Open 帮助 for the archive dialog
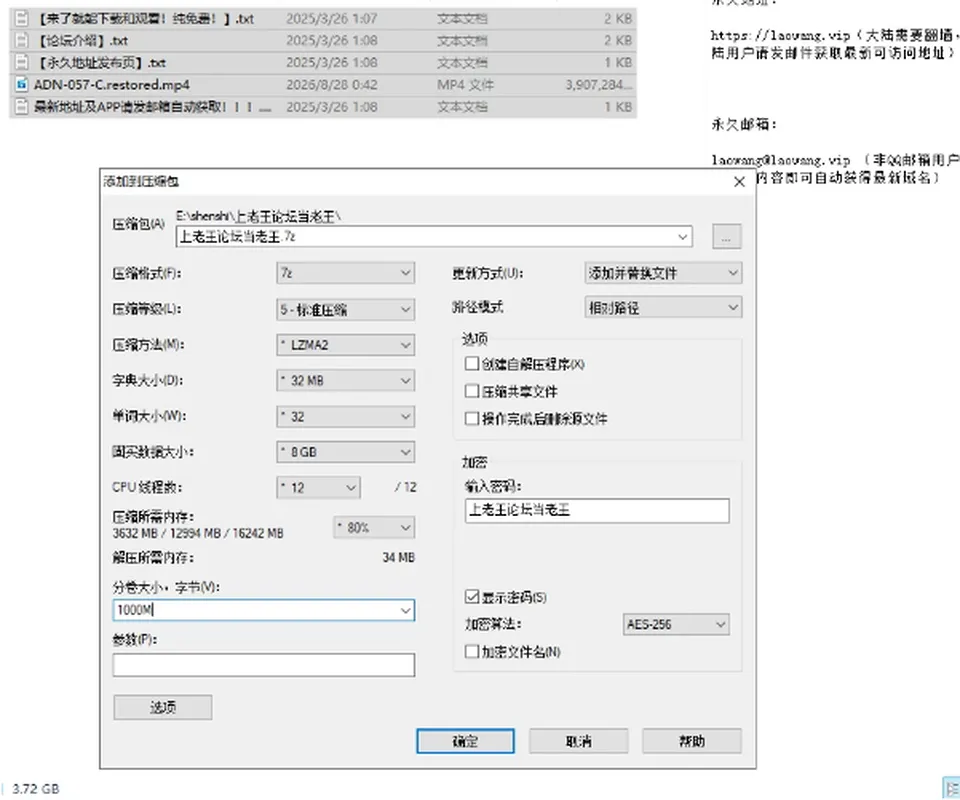The image size is (960, 800). pyautogui.click(x=692, y=741)
